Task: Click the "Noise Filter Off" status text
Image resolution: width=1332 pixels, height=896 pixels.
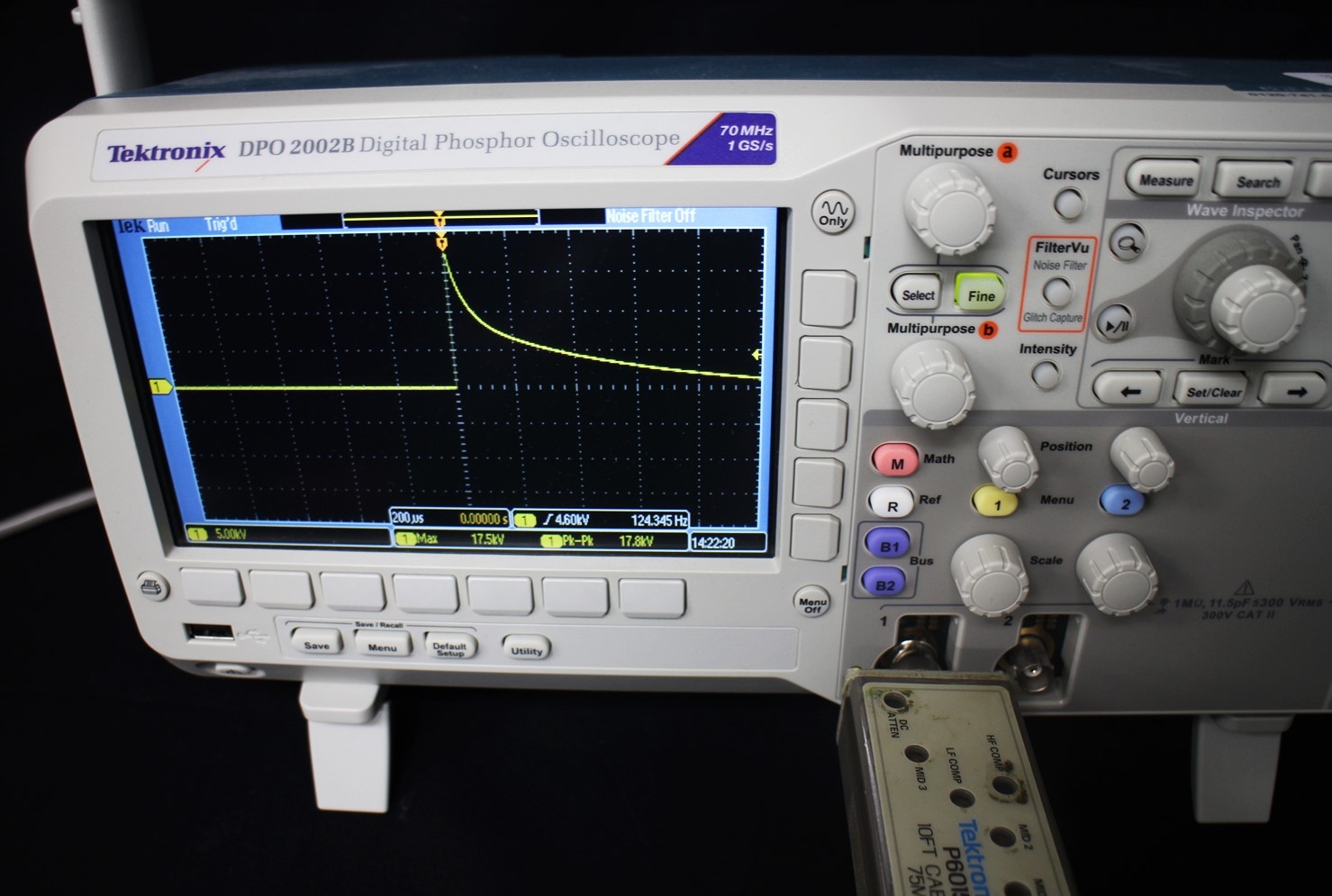Action: (650, 216)
